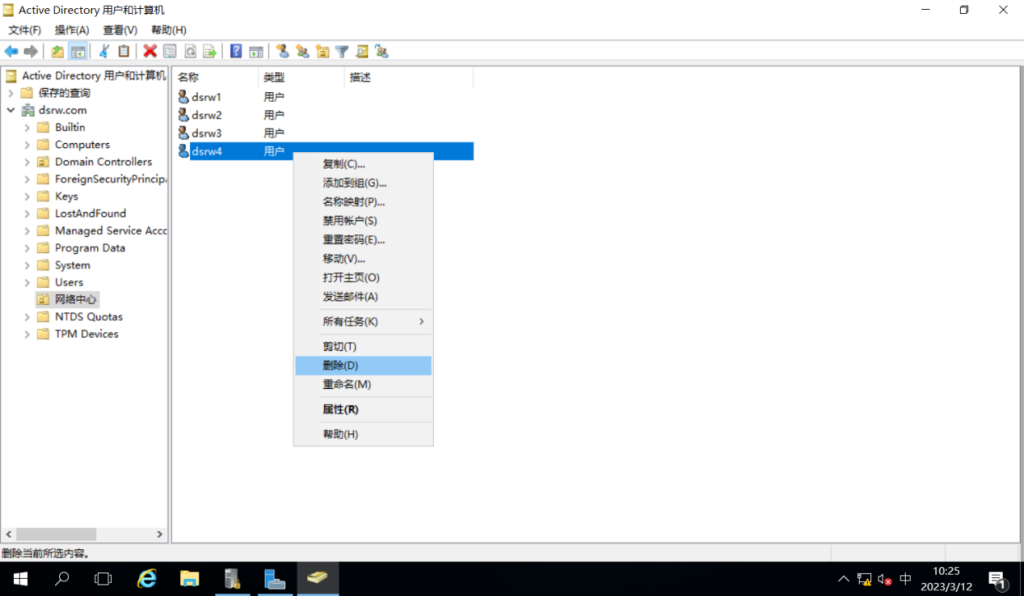
Task: Choose 移动(V)... in the context menu
Action: click(363, 259)
